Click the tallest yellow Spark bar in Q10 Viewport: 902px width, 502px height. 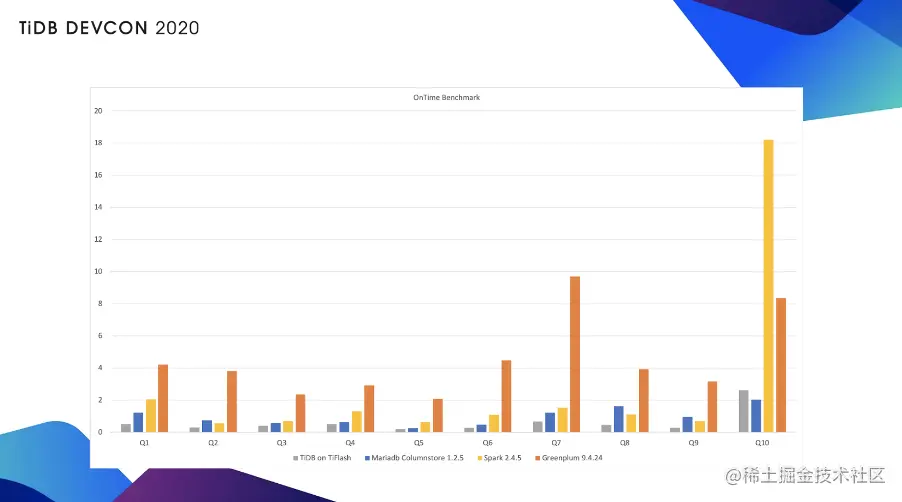click(768, 286)
